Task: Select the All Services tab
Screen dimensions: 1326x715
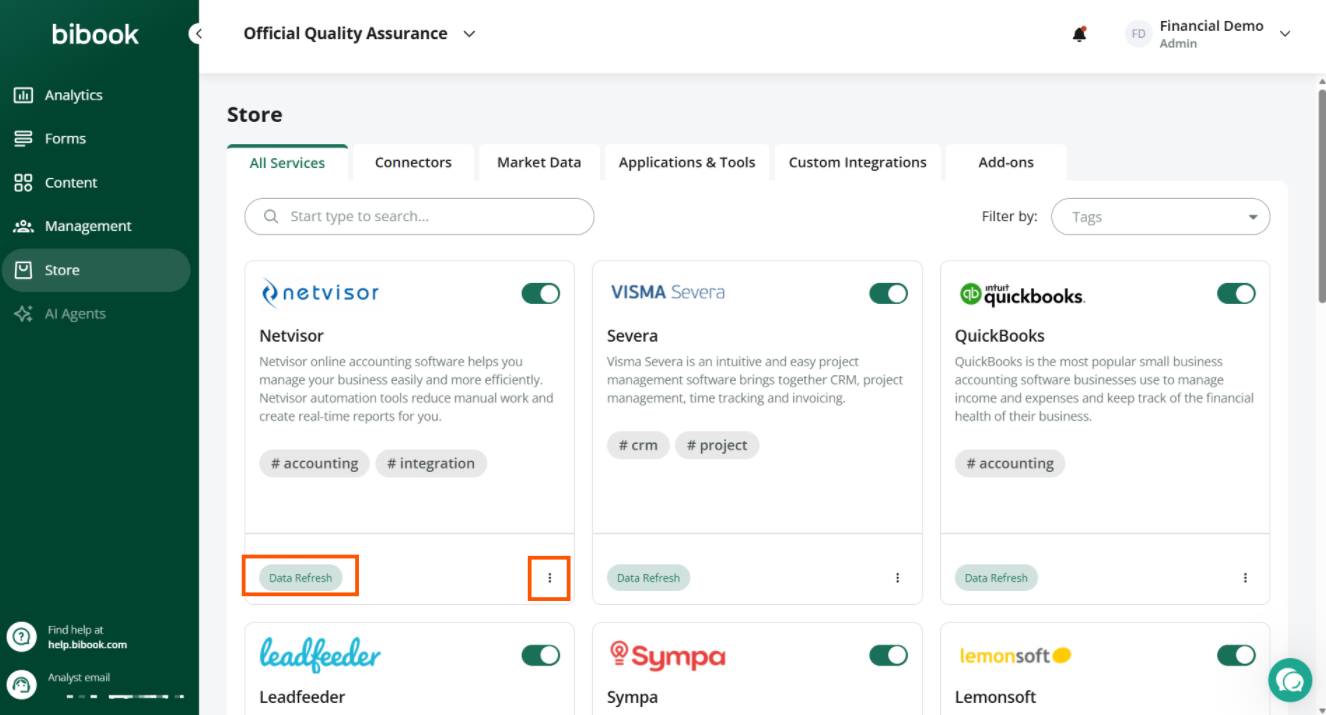Action: (x=287, y=163)
